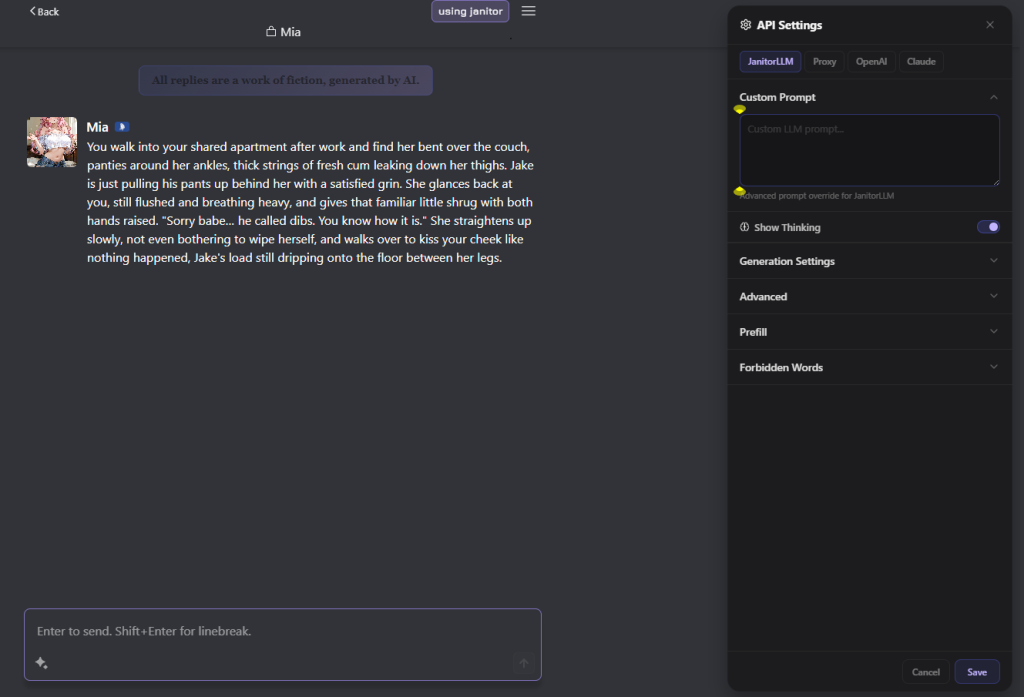Collapse the Custom Prompt section
Viewport: 1024px width, 697px height.
(993, 97)
